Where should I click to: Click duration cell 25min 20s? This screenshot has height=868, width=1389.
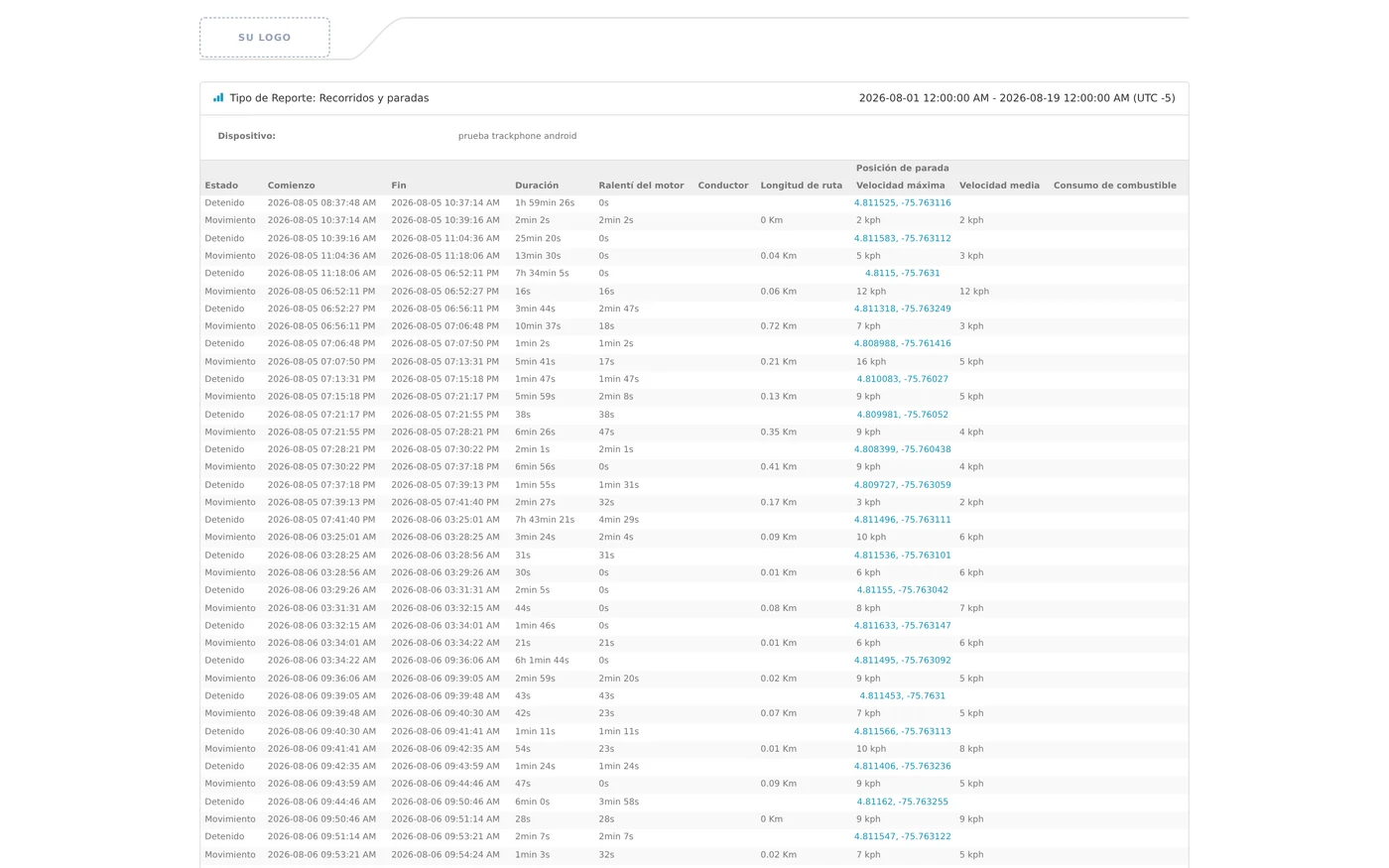538,238
